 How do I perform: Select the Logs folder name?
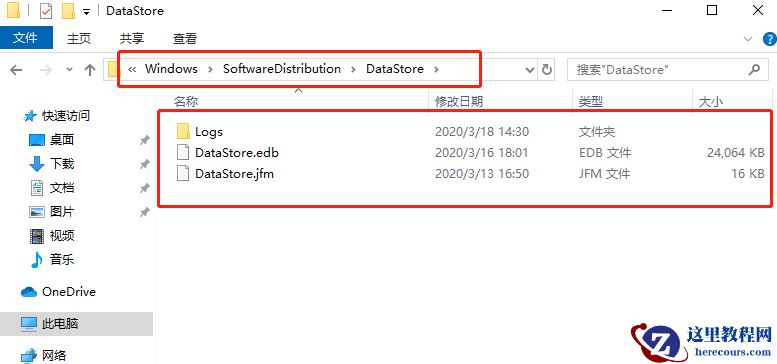(209, 132)
